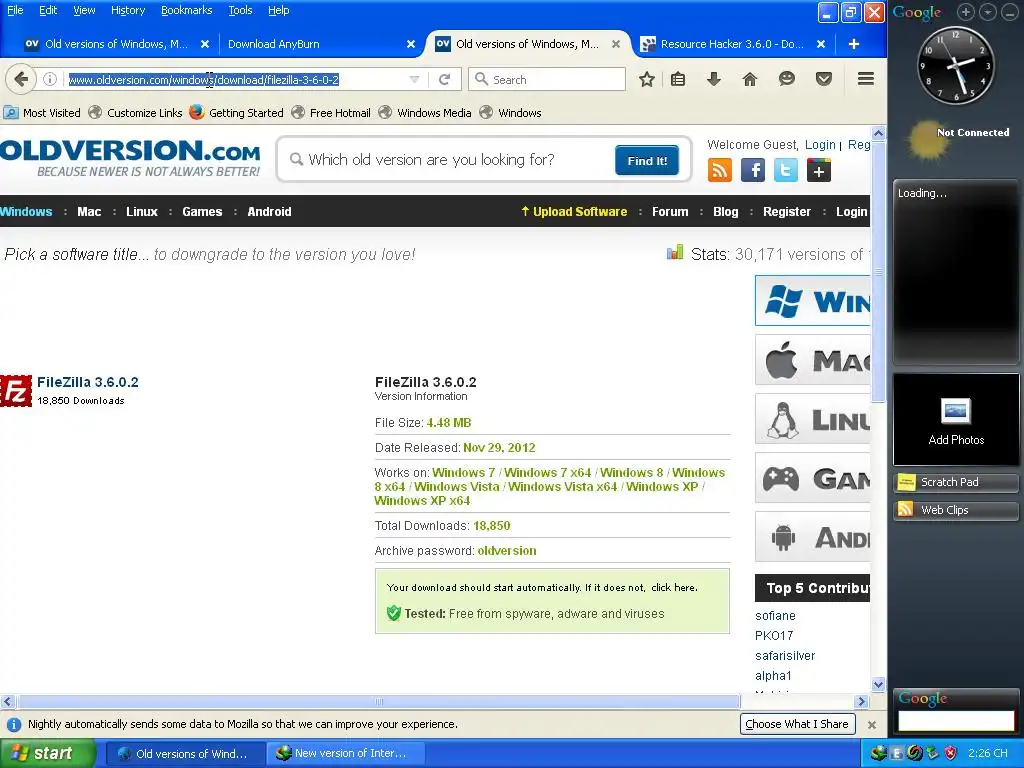The width and height of the screenshot is (1024, 768).
Task: Open the sidebar options dropdown arrow
Action: coord(988,11)
